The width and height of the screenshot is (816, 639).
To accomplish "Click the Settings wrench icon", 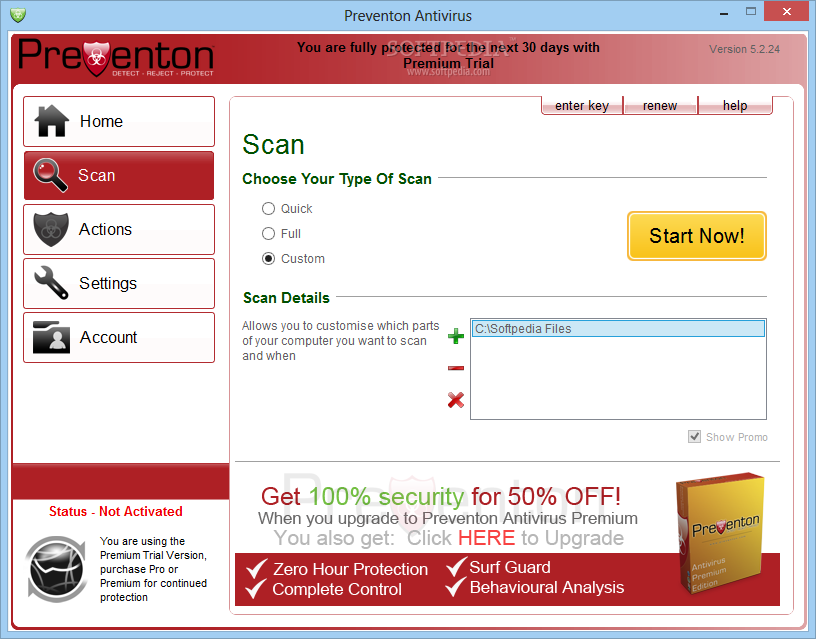I will [x=51, y=283].
